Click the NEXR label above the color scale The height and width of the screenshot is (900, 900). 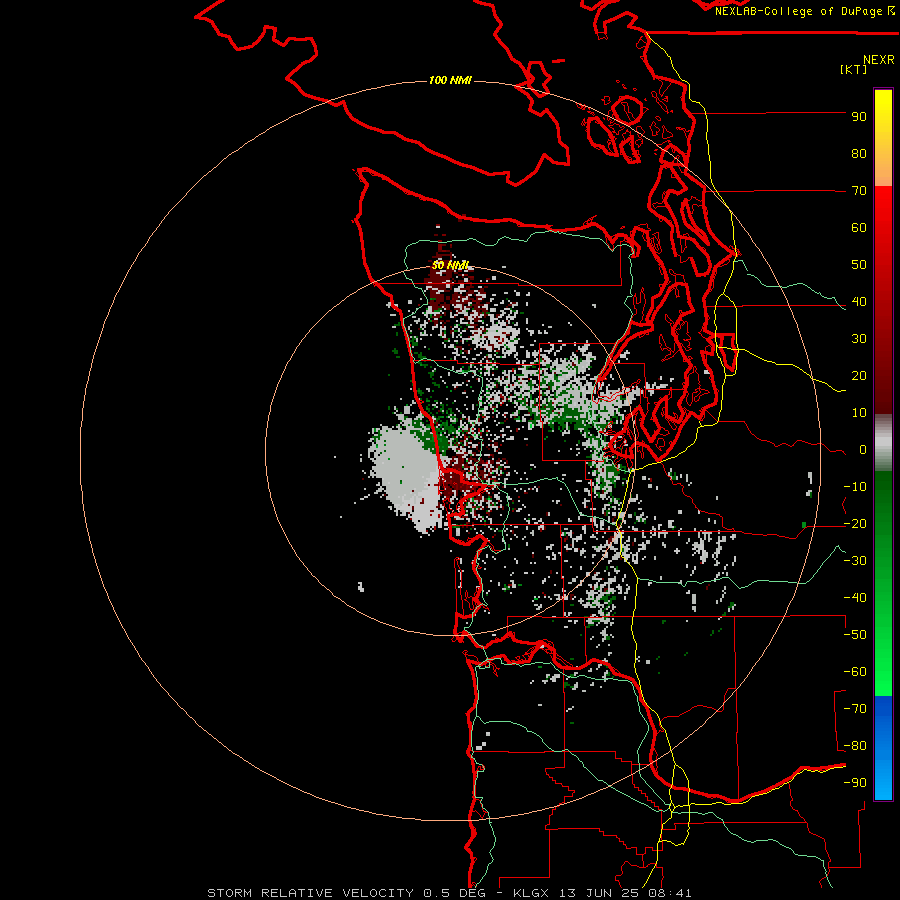(879, 60)
